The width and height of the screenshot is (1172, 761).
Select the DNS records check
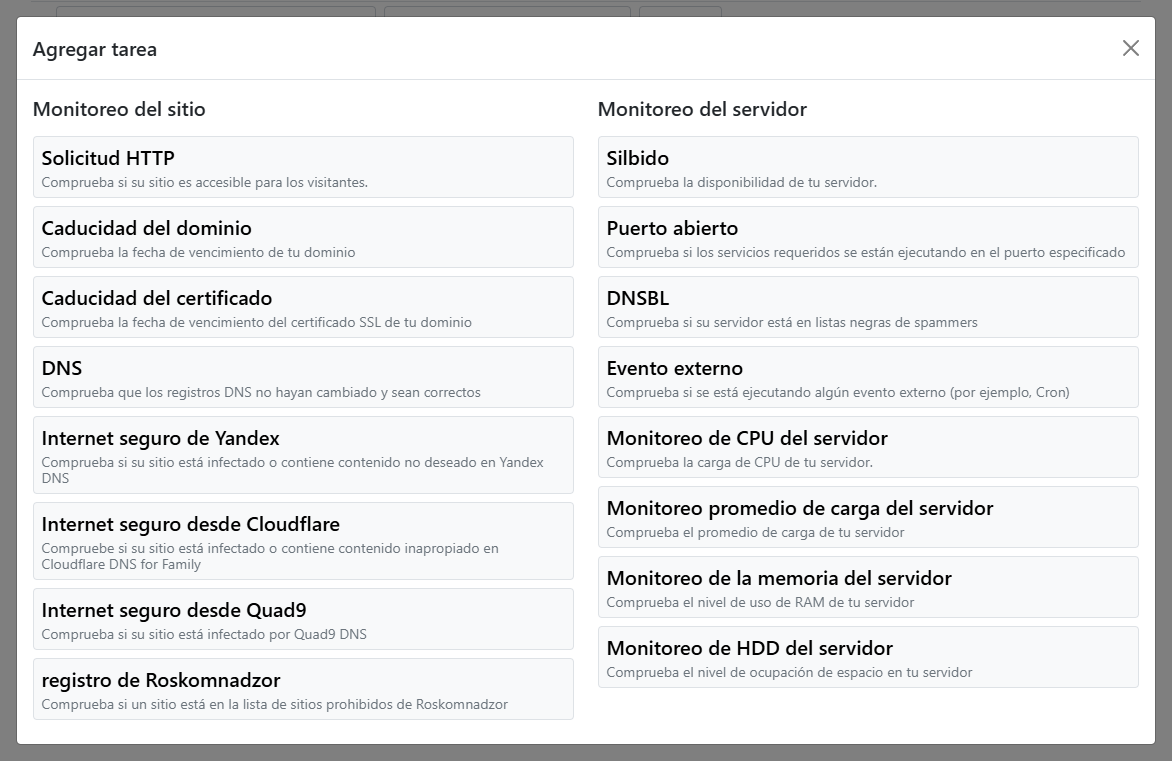(303, 377)
